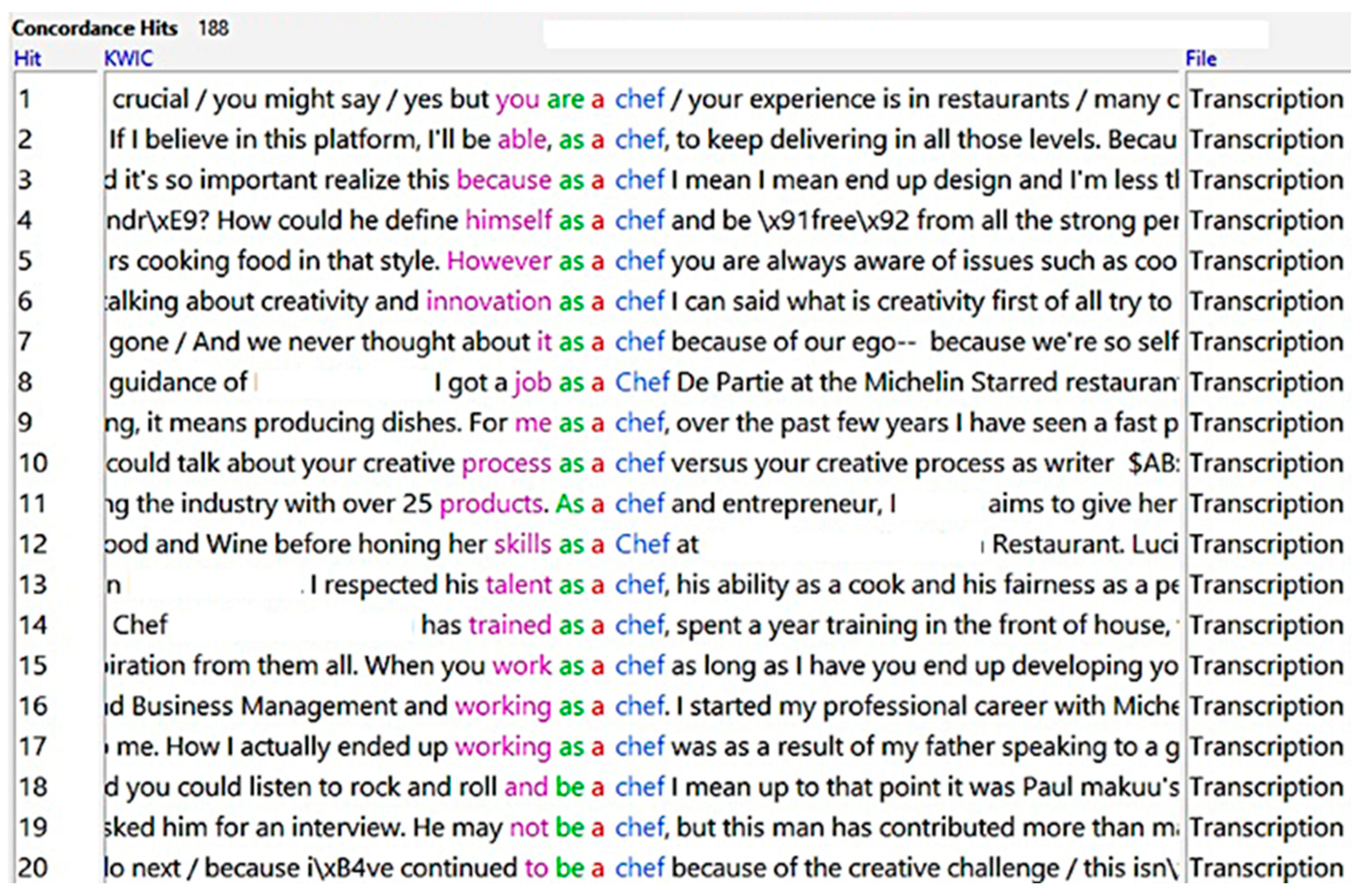Click the blue 'chef' keyword in row 2
Viewport: 1362px width, 896px height.
[639, 140]
